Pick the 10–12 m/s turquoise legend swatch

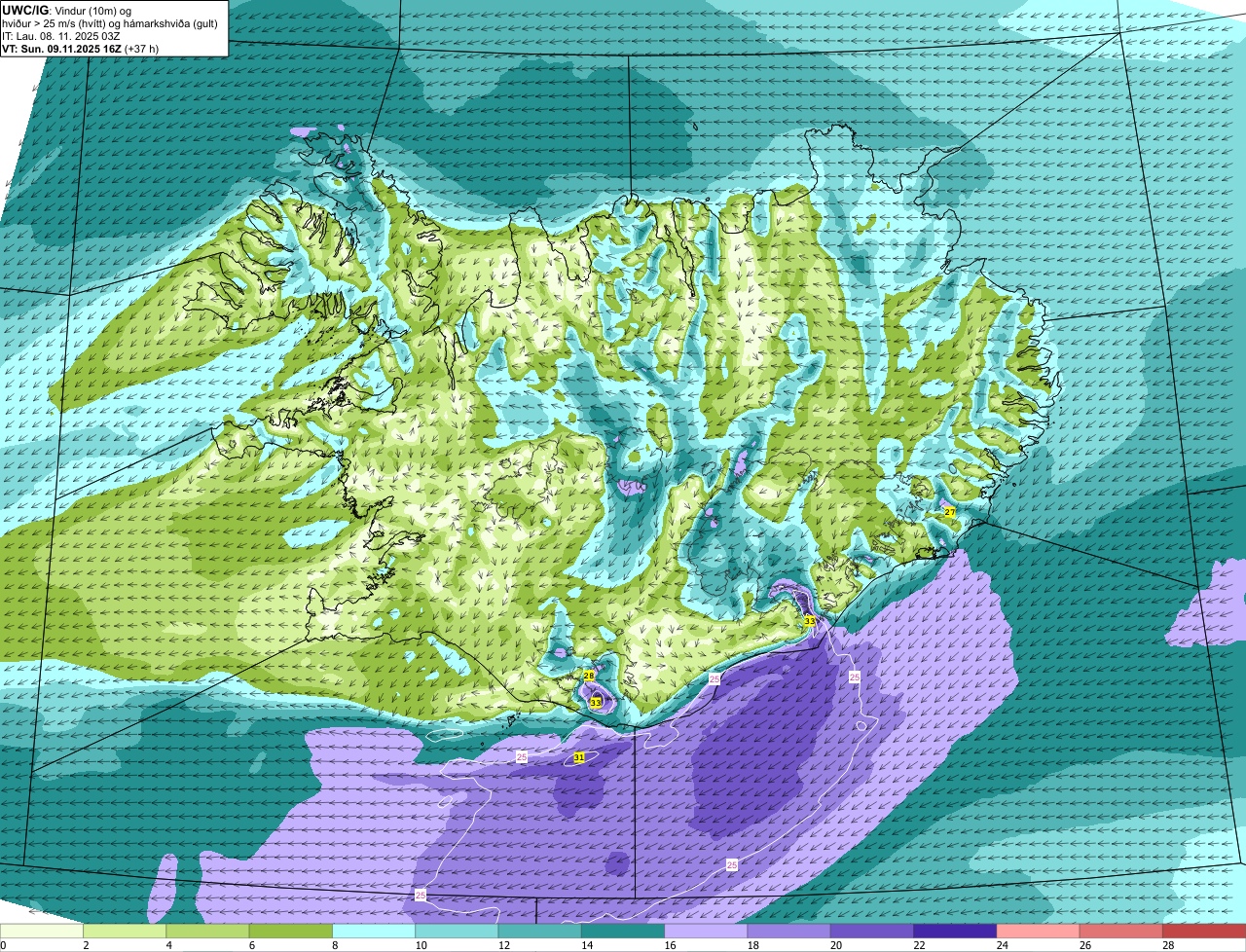(457, 931)
